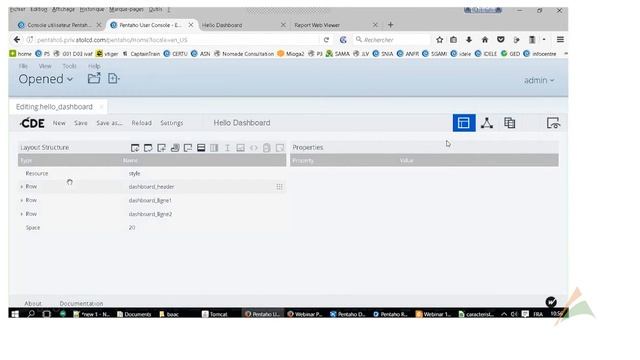Click the Add Space layout icon
Viewport: 640px width, 360px height.
click(227, 148)
